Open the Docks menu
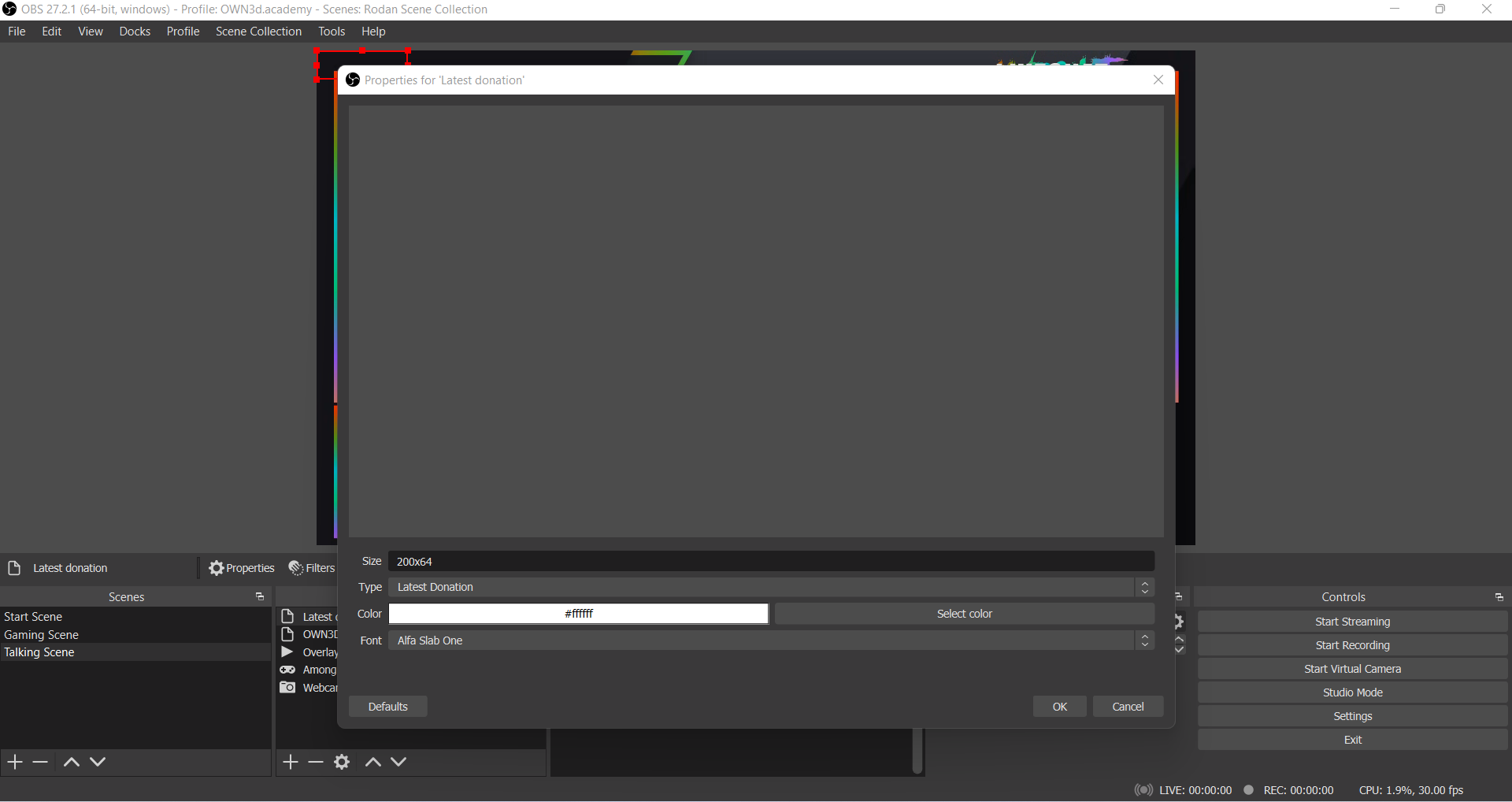 tap(135, 32)
